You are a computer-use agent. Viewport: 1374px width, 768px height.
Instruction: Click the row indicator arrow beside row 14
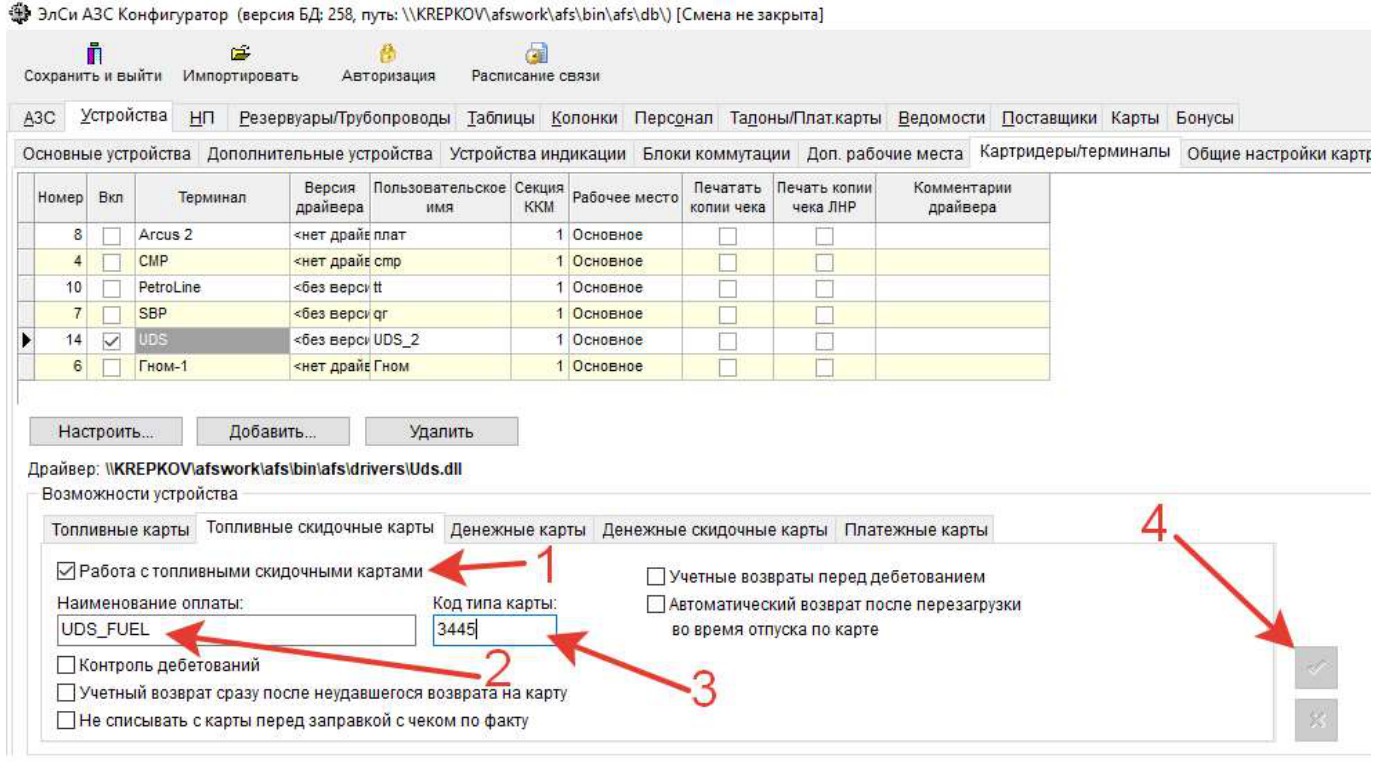click(x=28, y=340)
